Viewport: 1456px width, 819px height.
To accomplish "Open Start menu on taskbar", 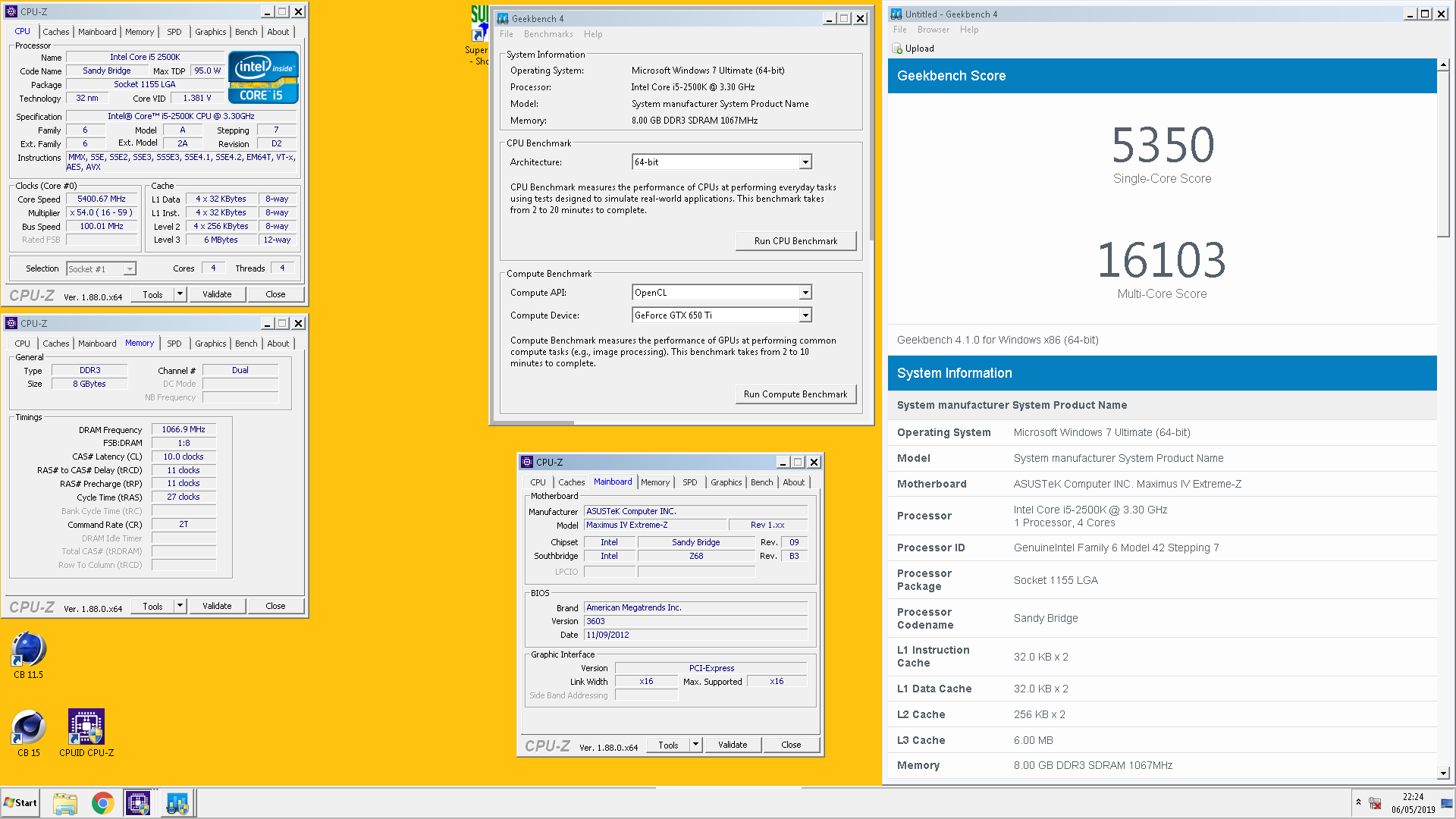I will pyautogui.click(x=20, y=802).
